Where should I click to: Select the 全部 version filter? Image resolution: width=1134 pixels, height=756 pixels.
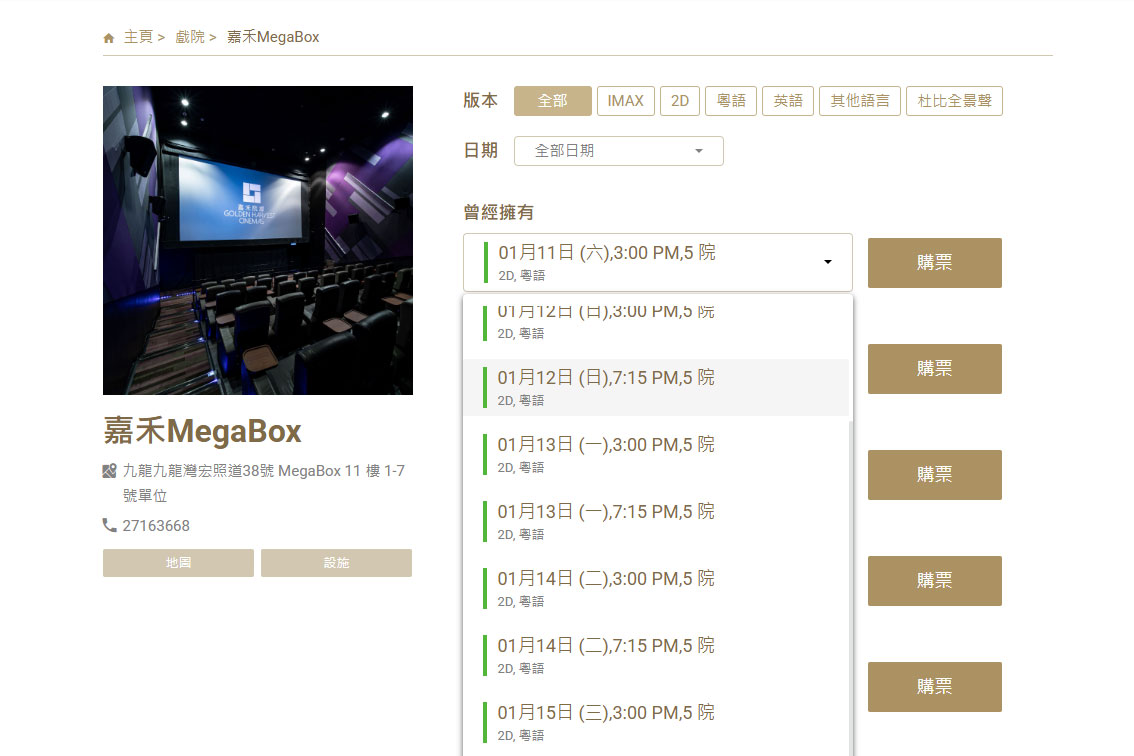552,101
